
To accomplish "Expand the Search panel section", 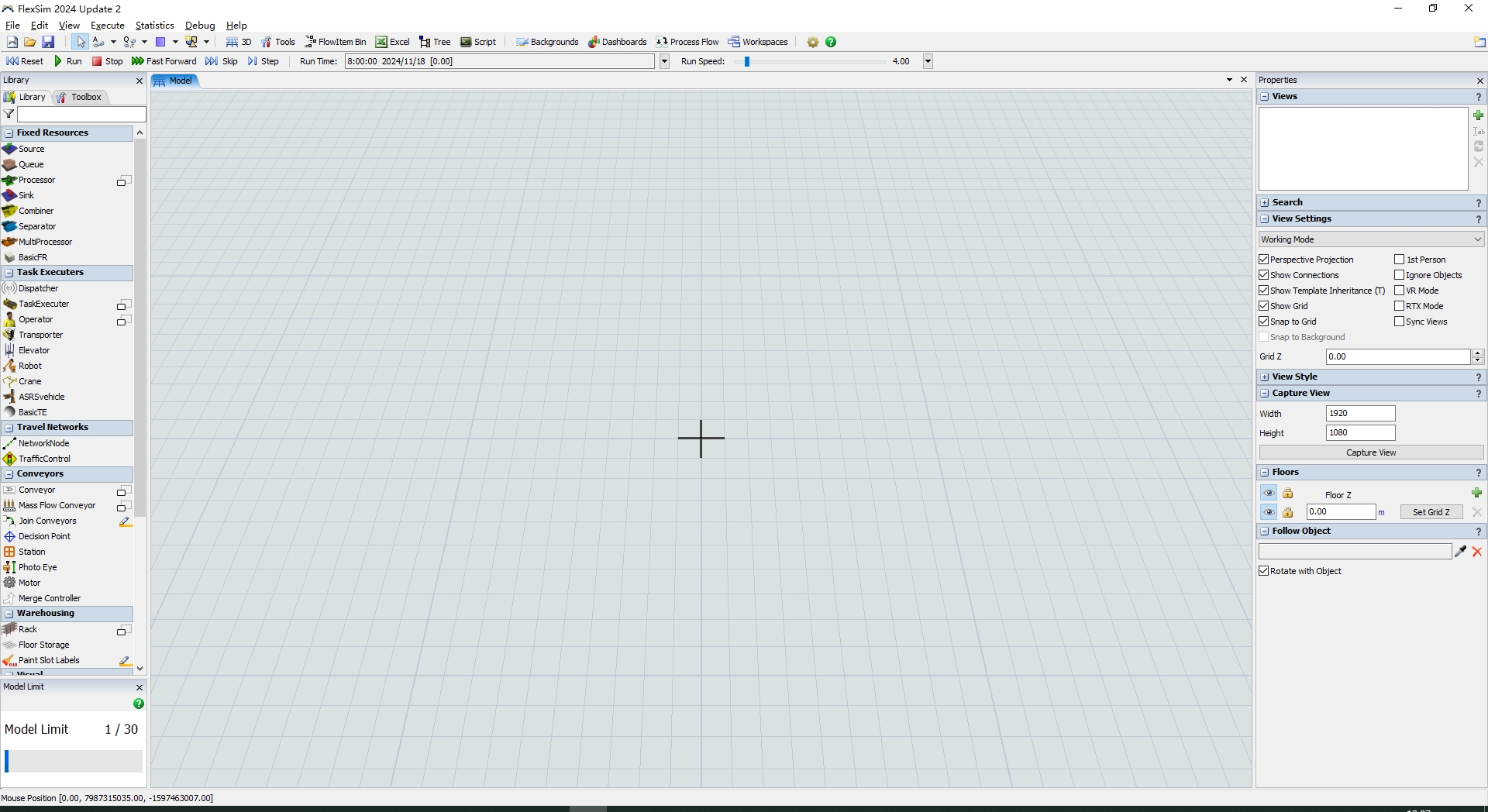I will point(1265,203).
